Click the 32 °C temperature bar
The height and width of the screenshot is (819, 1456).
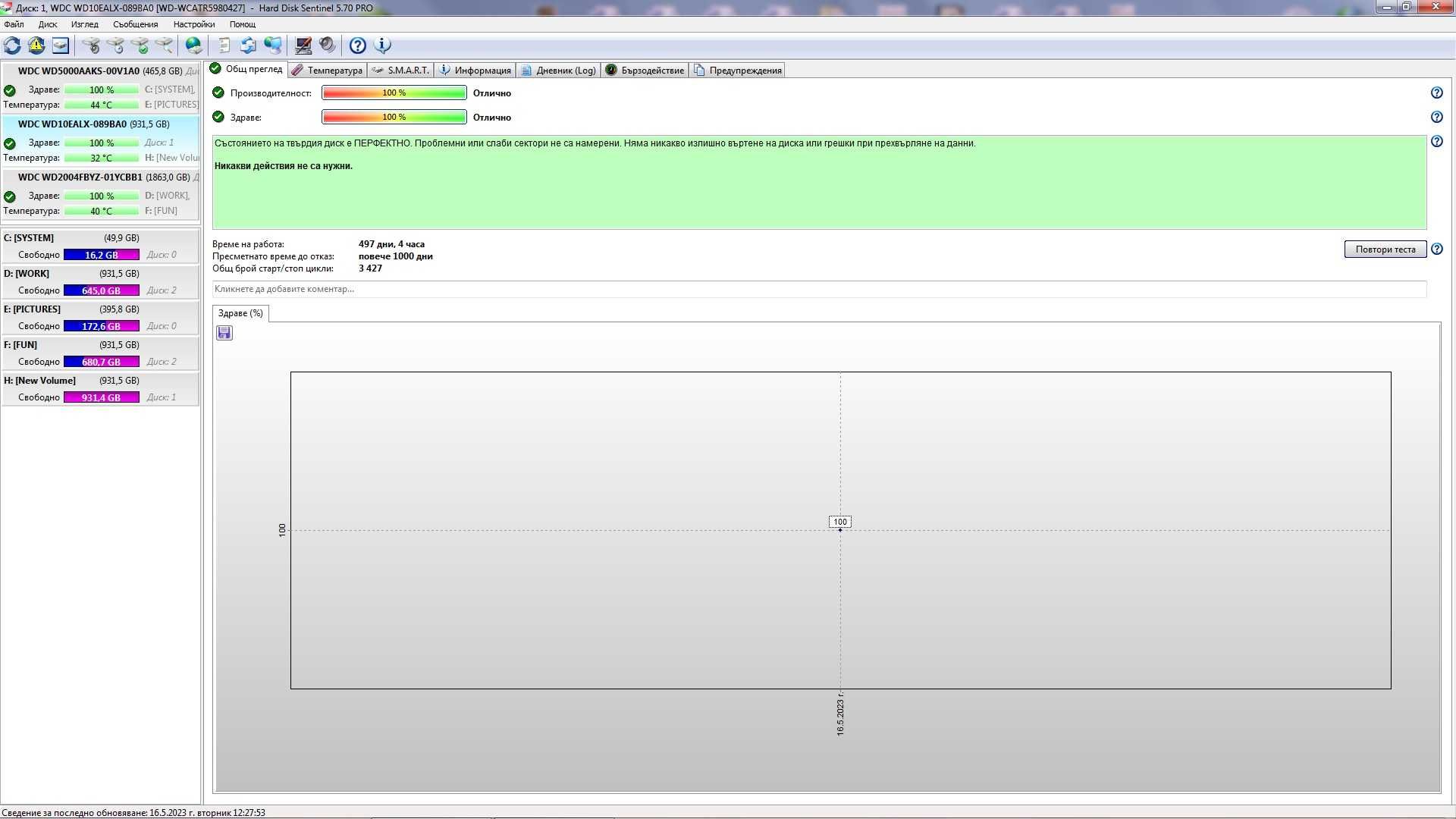click(102, 158)
